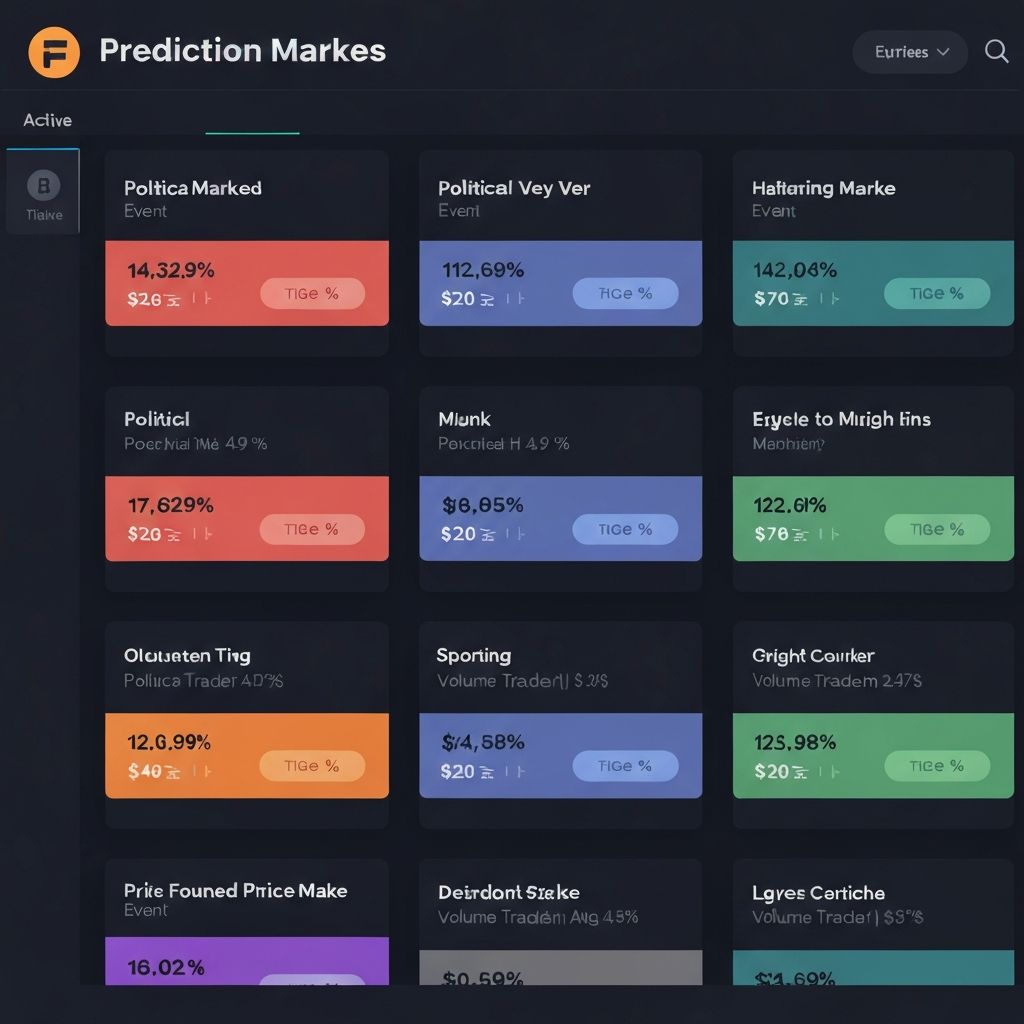Viewport: 1024px width, 1024px height.
Task: Expand the chevron next to Euriees
Action: (944, 52)
